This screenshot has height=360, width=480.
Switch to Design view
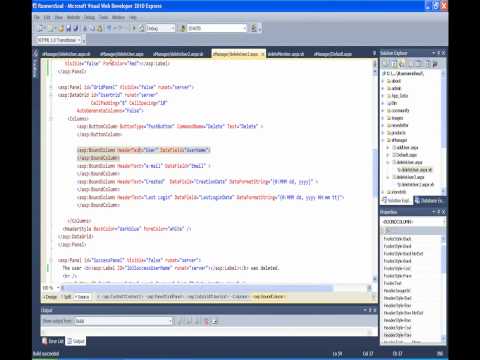pyautogui.click(x=50, y=297)
